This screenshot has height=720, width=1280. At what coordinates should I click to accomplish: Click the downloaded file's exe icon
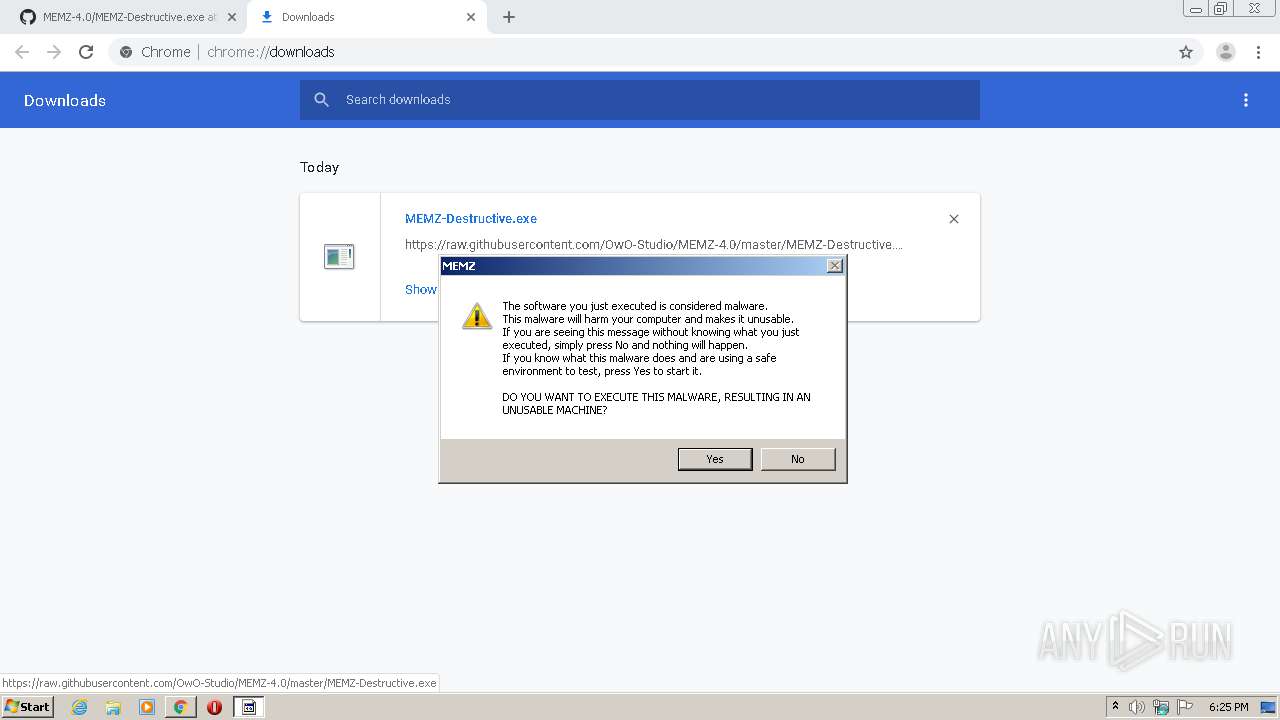[339, 257]
